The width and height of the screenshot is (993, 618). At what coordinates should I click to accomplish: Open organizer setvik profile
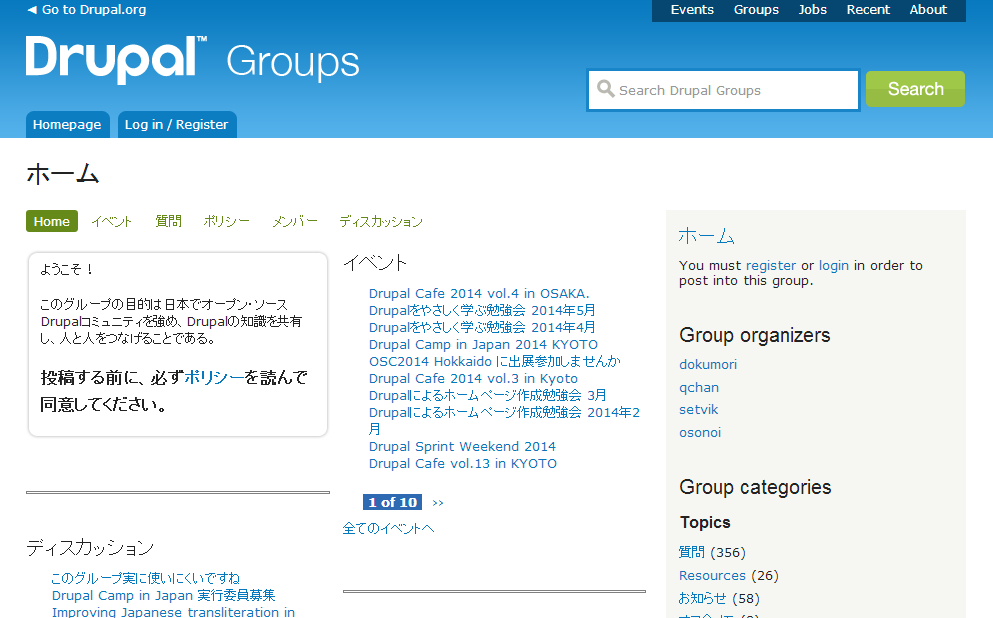tap(699, 410)
